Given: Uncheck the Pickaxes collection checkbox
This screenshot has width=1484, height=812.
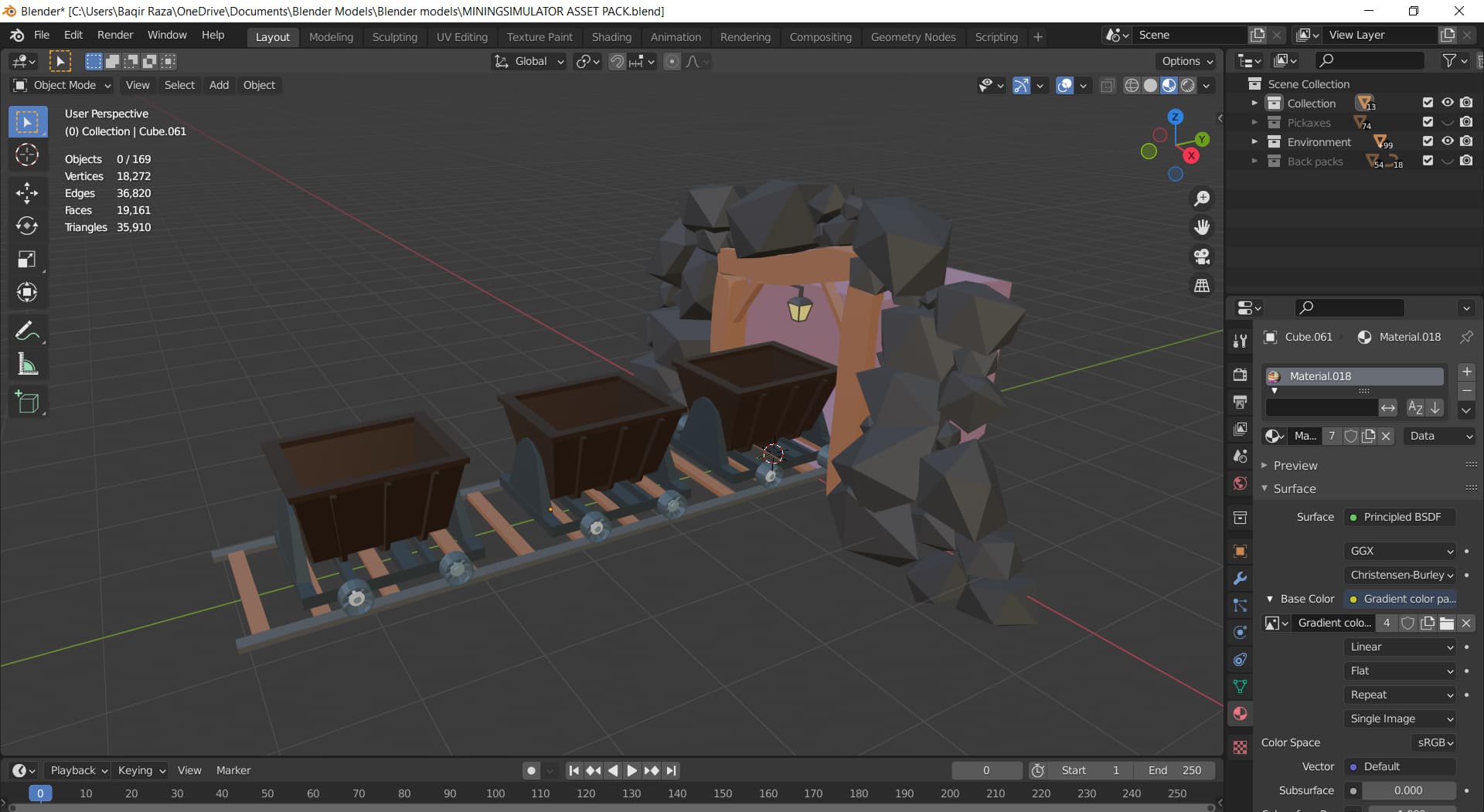Looking at the screenshot, I should click(1428, 122).
